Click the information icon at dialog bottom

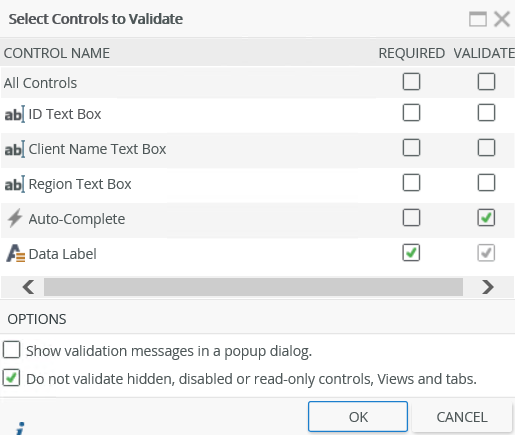(x=21, y=428)
